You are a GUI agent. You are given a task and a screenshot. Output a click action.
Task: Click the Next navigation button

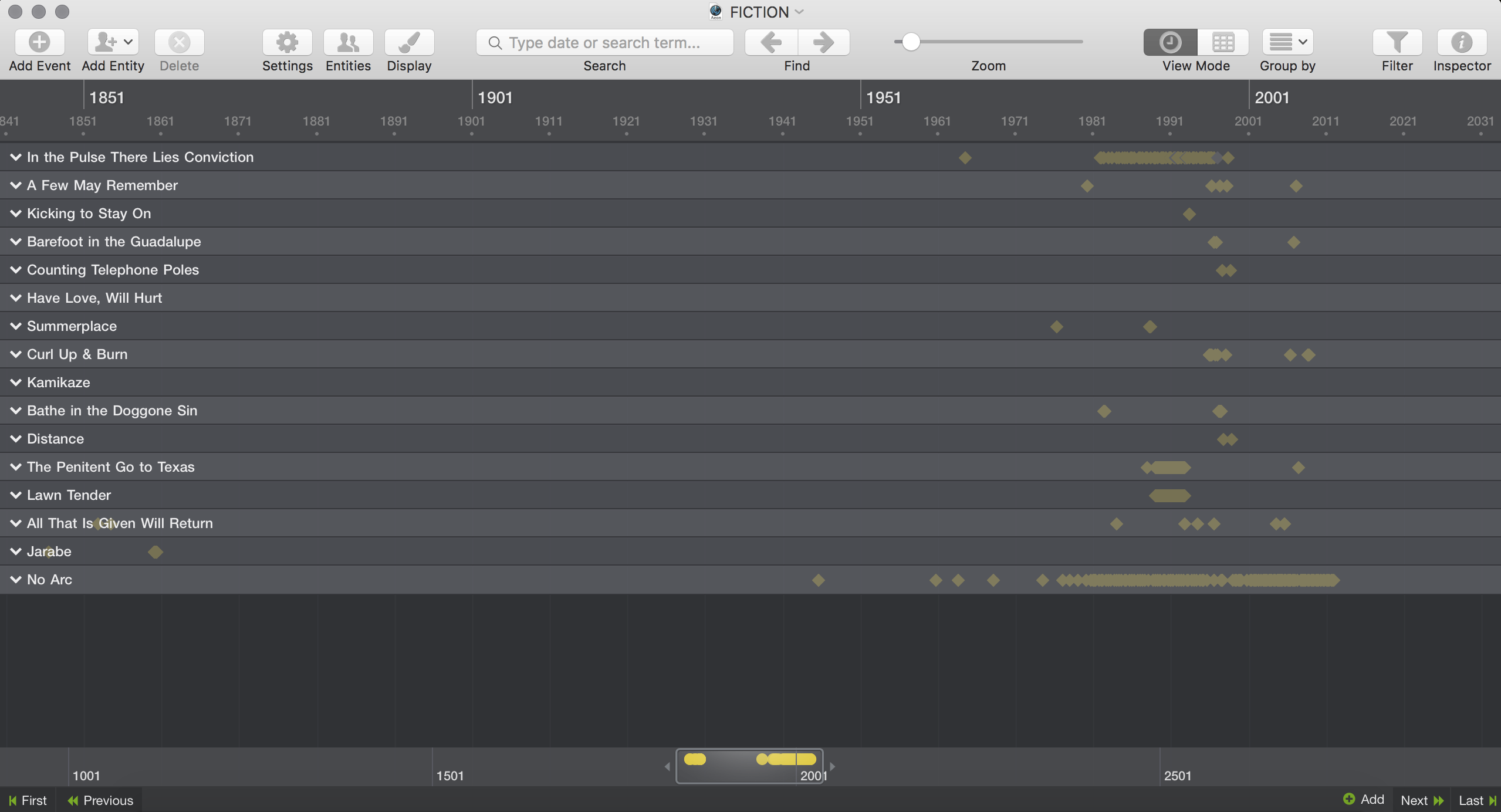point(1421,800)
